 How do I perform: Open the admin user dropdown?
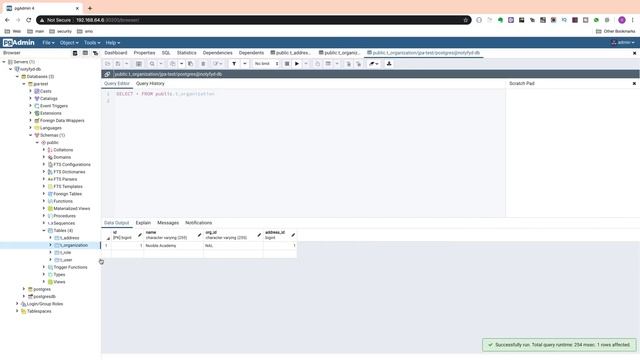click(623, 42)
